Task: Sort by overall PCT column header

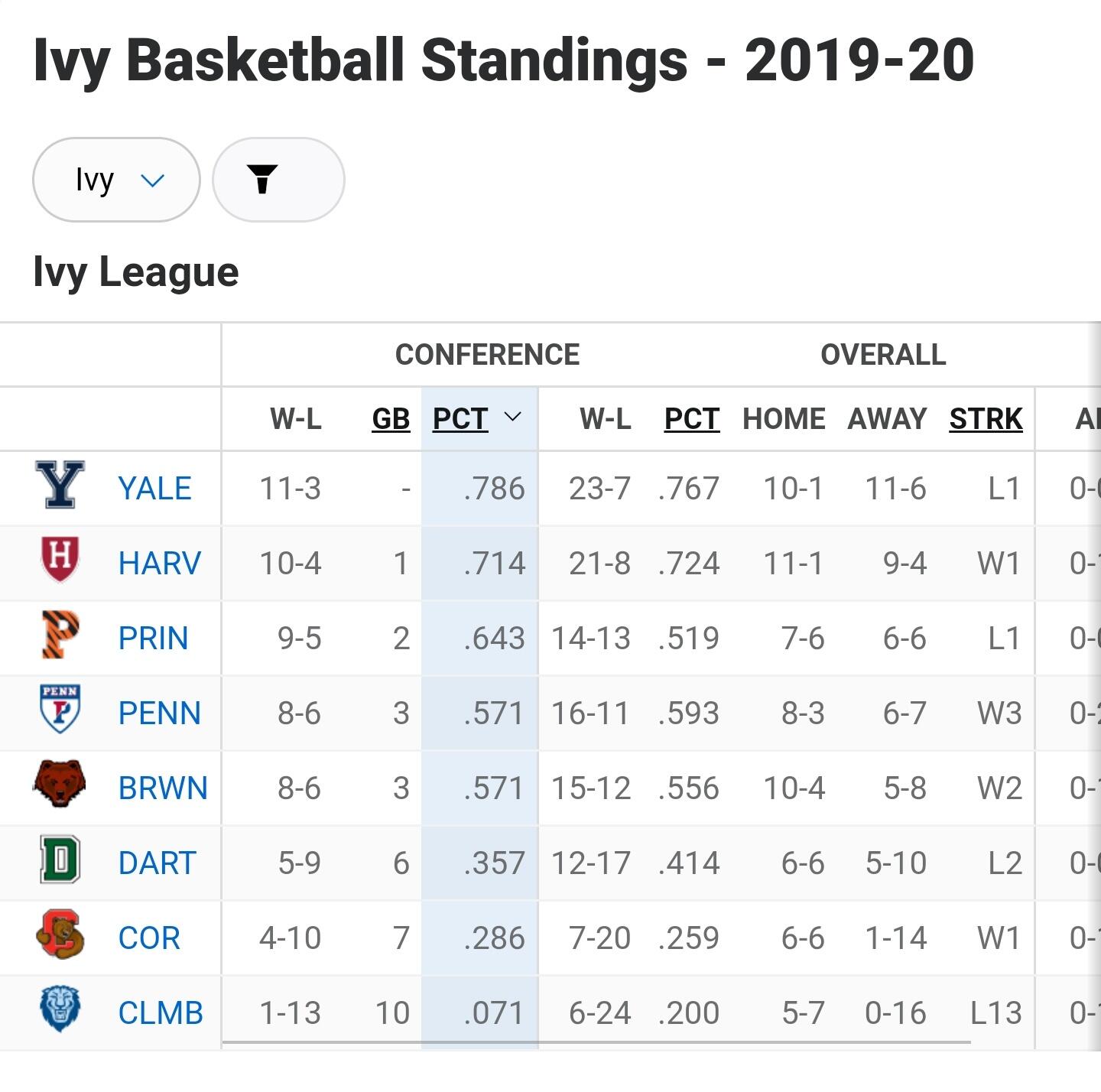Action: click(691, 419)
